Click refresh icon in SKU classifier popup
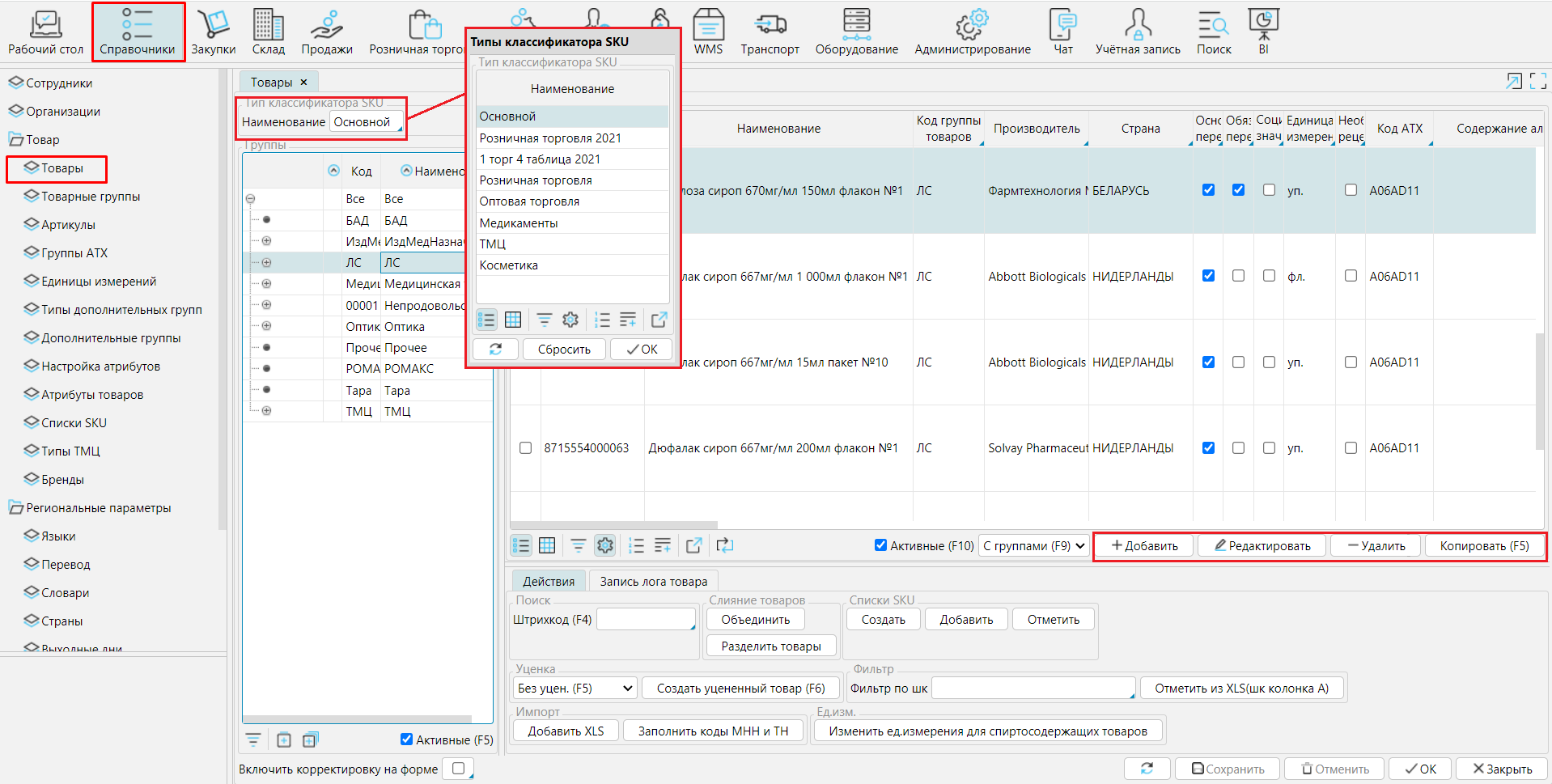The image size is (1552, 784). pos(495,349)
